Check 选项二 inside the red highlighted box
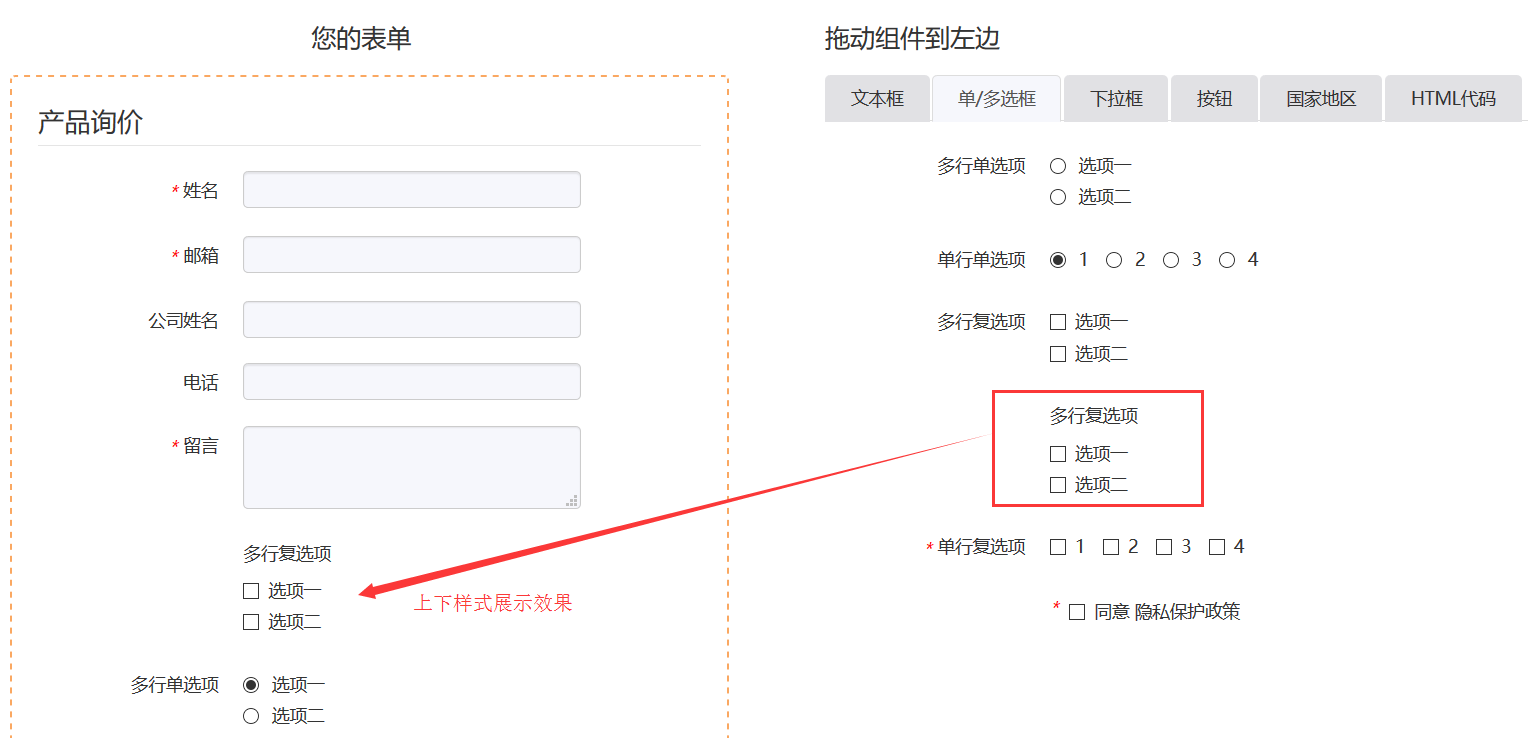Image resolution: width=1532 pixels, height=738 pixels. point(1057,484)
